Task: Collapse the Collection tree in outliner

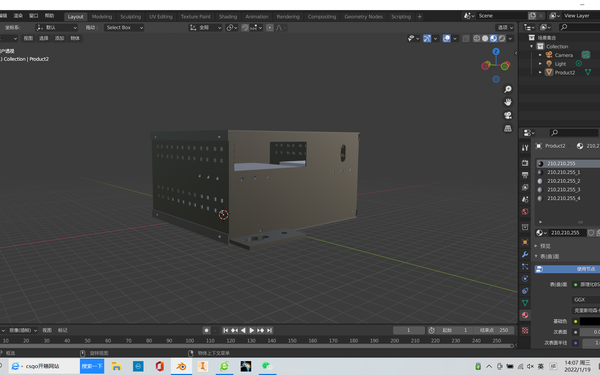Action: 532,46
